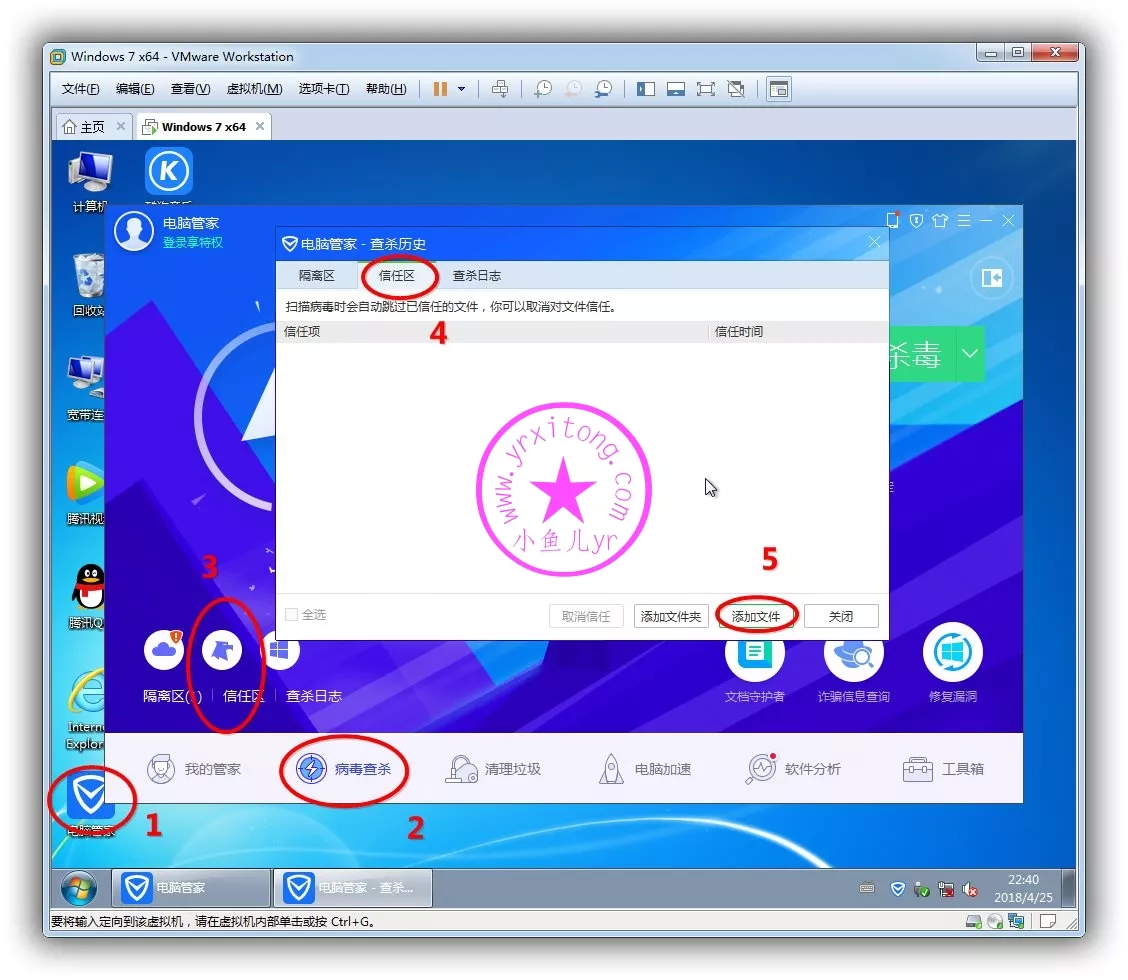Open the 文档守护者 tool icon
The image size is (1128, 980).
754,653
